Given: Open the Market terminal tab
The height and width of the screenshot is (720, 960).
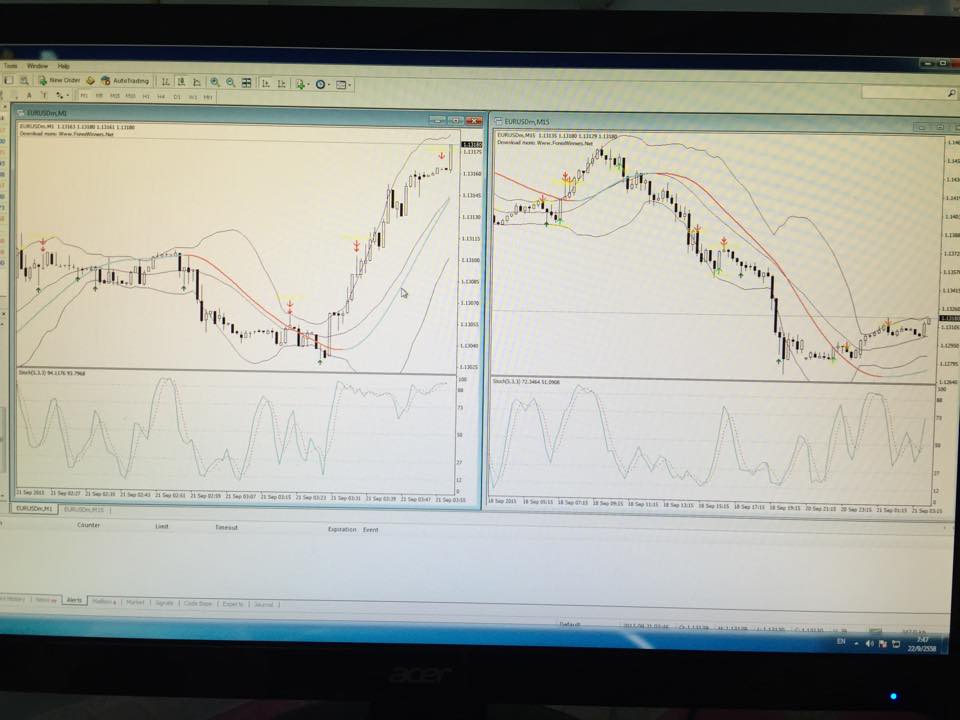Looking at the screenshot, I should click(135, 602).
